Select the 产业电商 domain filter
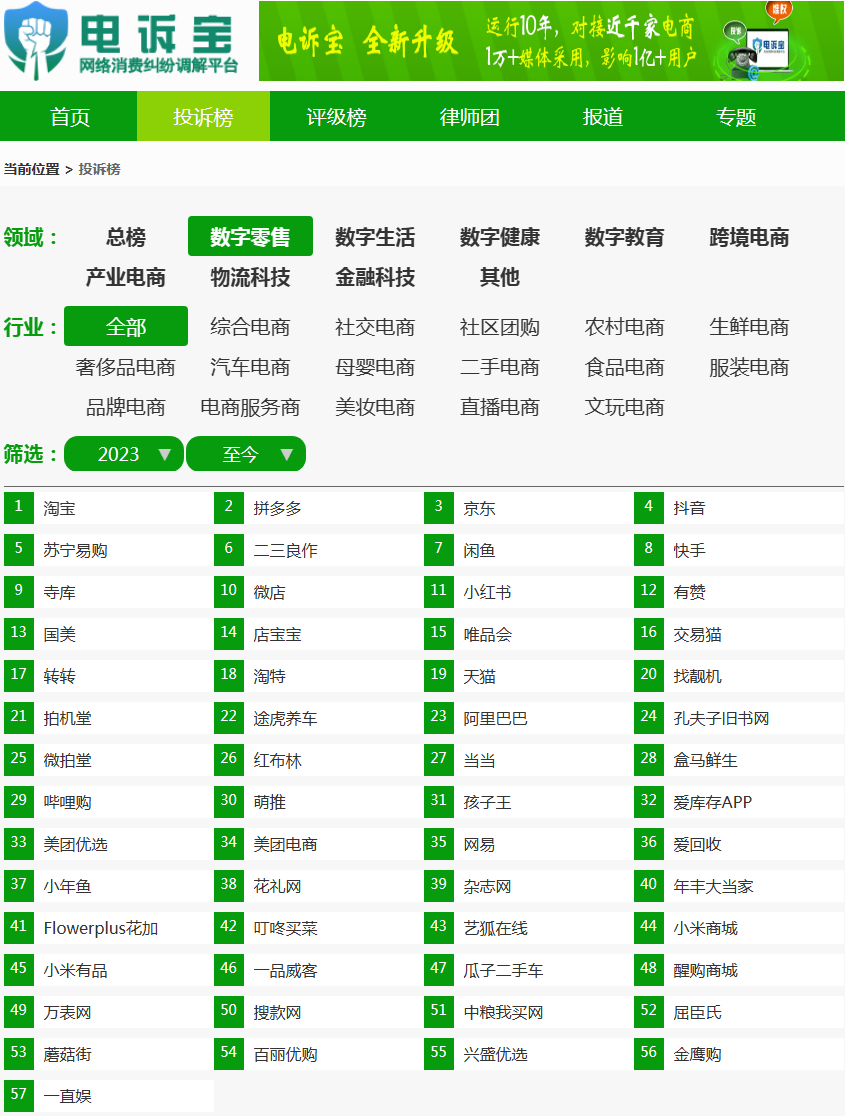 (125, 277)
